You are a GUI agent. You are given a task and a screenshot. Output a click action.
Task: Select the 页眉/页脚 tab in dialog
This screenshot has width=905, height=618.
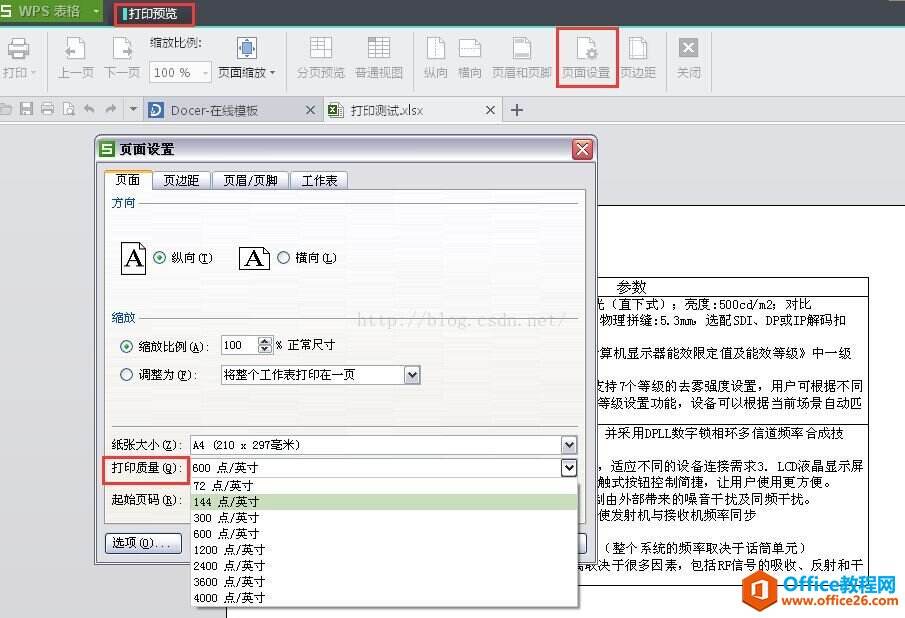tap(250, 181)
